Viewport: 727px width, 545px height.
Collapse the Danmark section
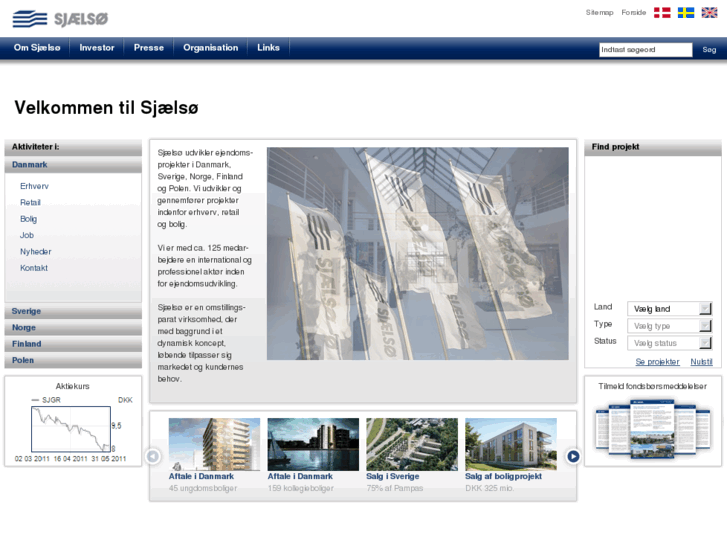(73, 165)
